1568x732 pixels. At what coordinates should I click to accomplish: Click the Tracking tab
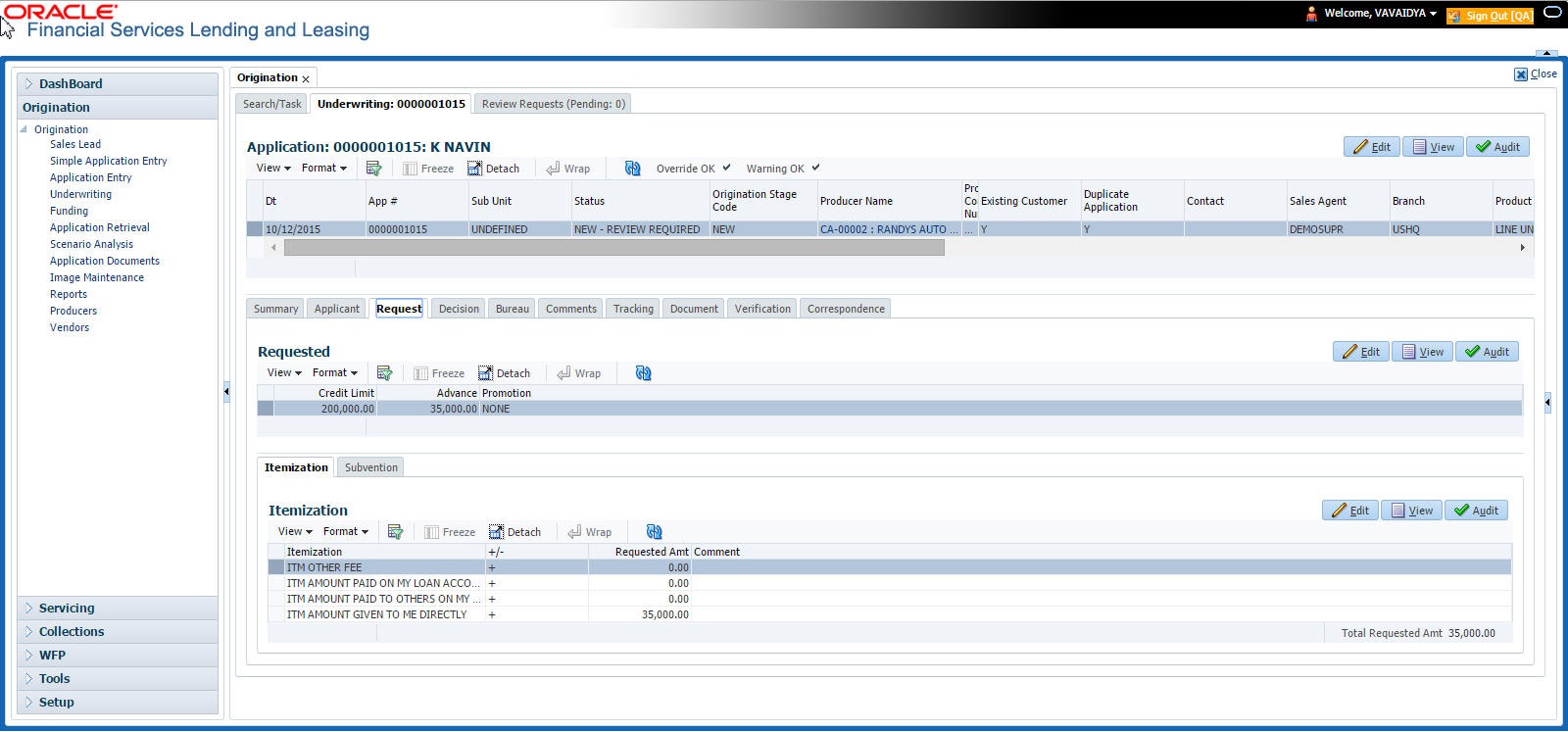[633, 309]
